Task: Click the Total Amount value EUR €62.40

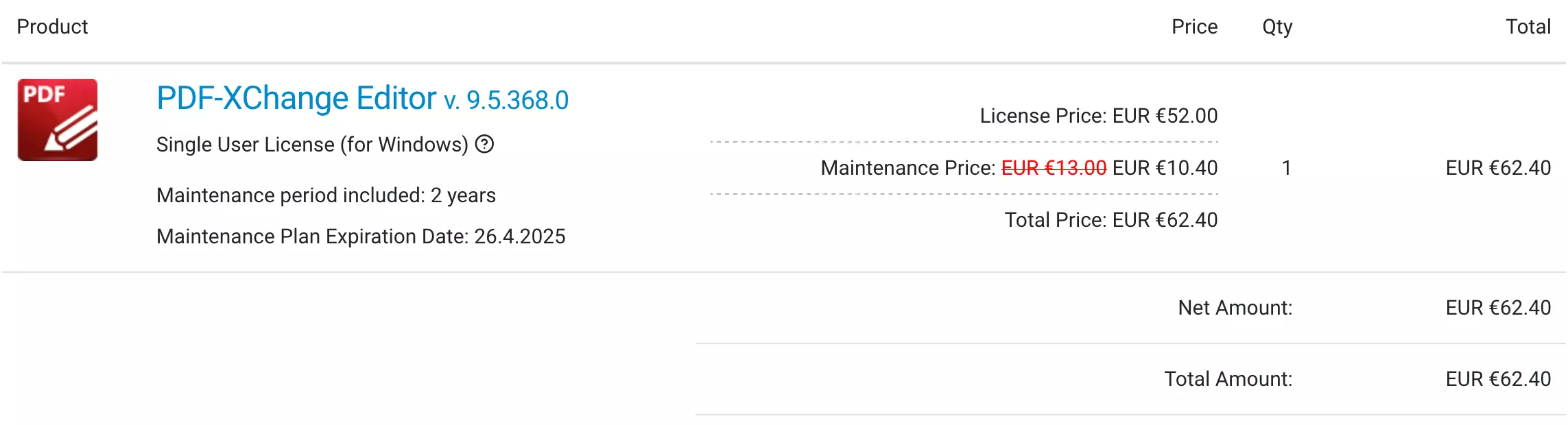Action: point(1498,379)
